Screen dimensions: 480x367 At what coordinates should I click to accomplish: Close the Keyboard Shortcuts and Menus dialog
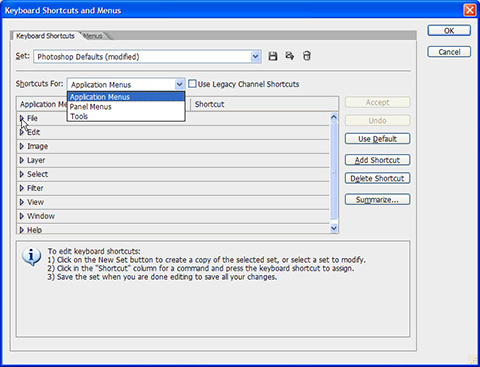click(470, 10)
